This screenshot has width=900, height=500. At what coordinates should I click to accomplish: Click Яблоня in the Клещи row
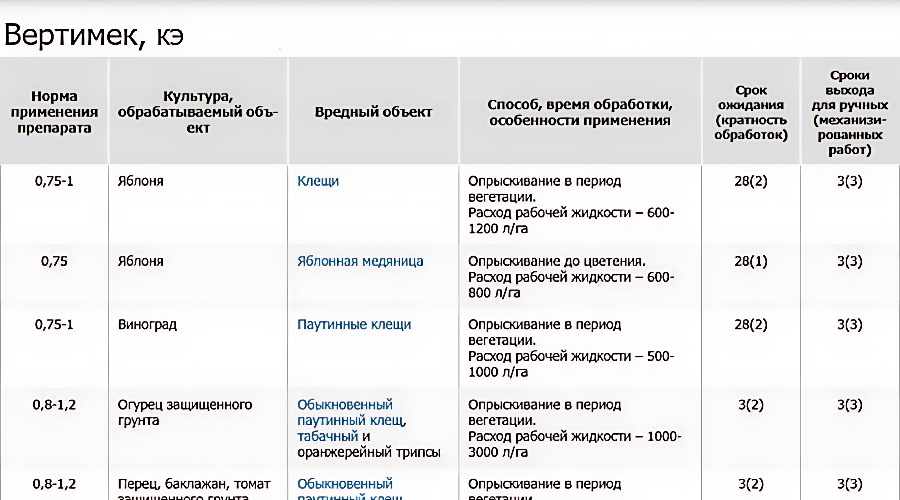point(141,181)
